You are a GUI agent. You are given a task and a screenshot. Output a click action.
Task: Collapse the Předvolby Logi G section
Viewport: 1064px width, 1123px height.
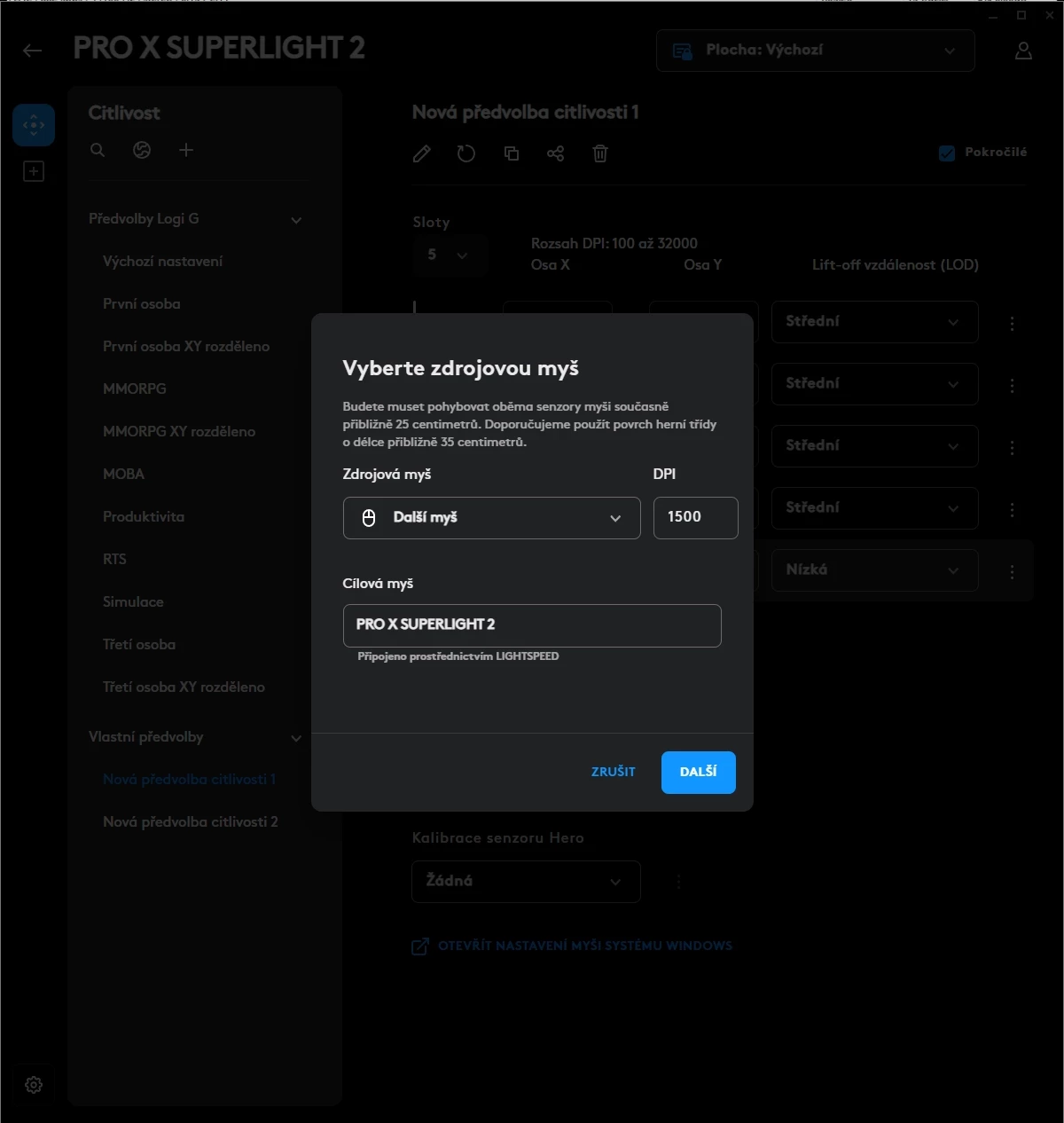coord(296,220)
